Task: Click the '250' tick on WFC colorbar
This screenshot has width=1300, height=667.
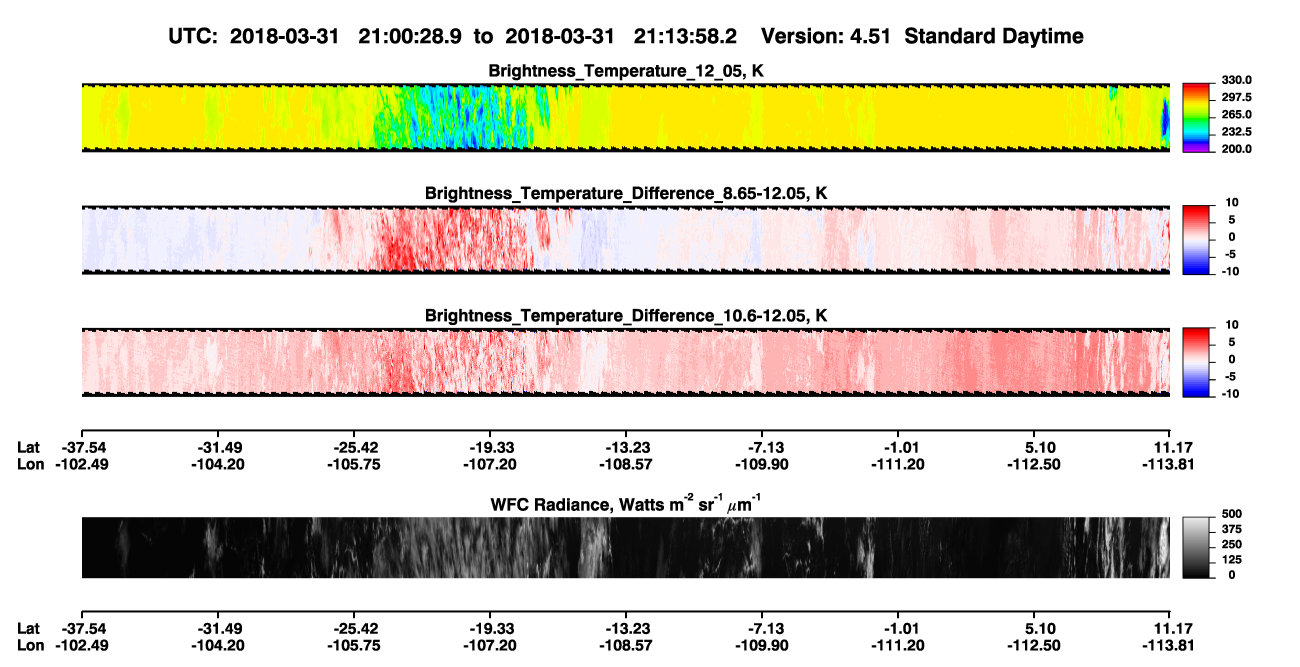Action: [x=1231, y=546]
